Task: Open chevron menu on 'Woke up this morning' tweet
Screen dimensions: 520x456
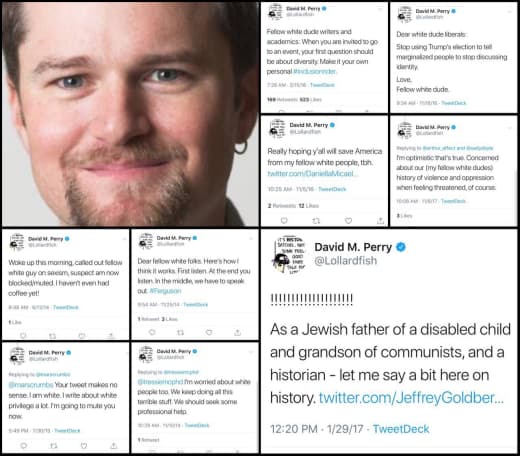Action: pos(124,239)
